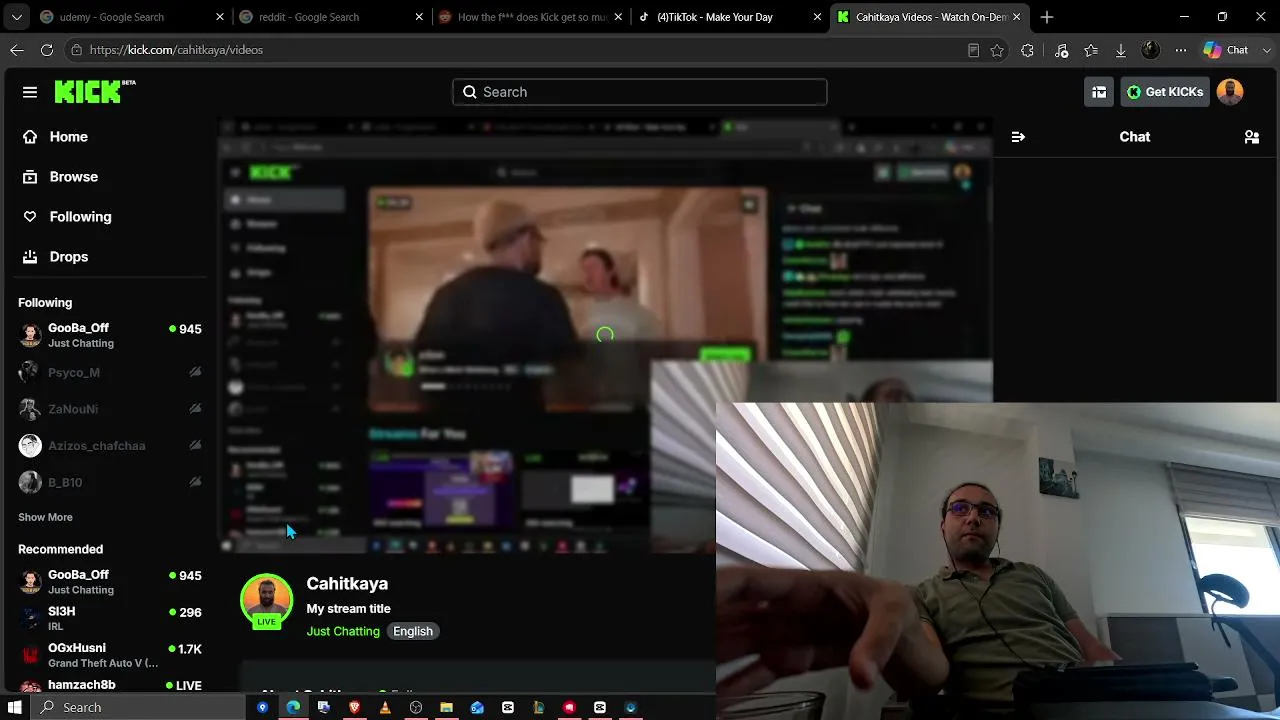Expand Following list with Show More
The height and width of the screenshot is (720, 1280).
tap(45, 517)
